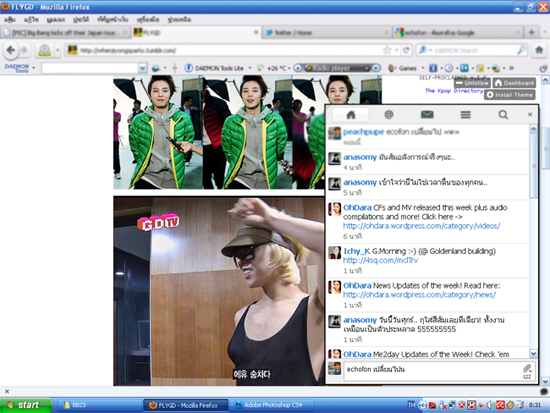Expand the DAEMON toolbar search dropdown arrow
This screenshot has height=413, width=550.
tap(142, 68)
